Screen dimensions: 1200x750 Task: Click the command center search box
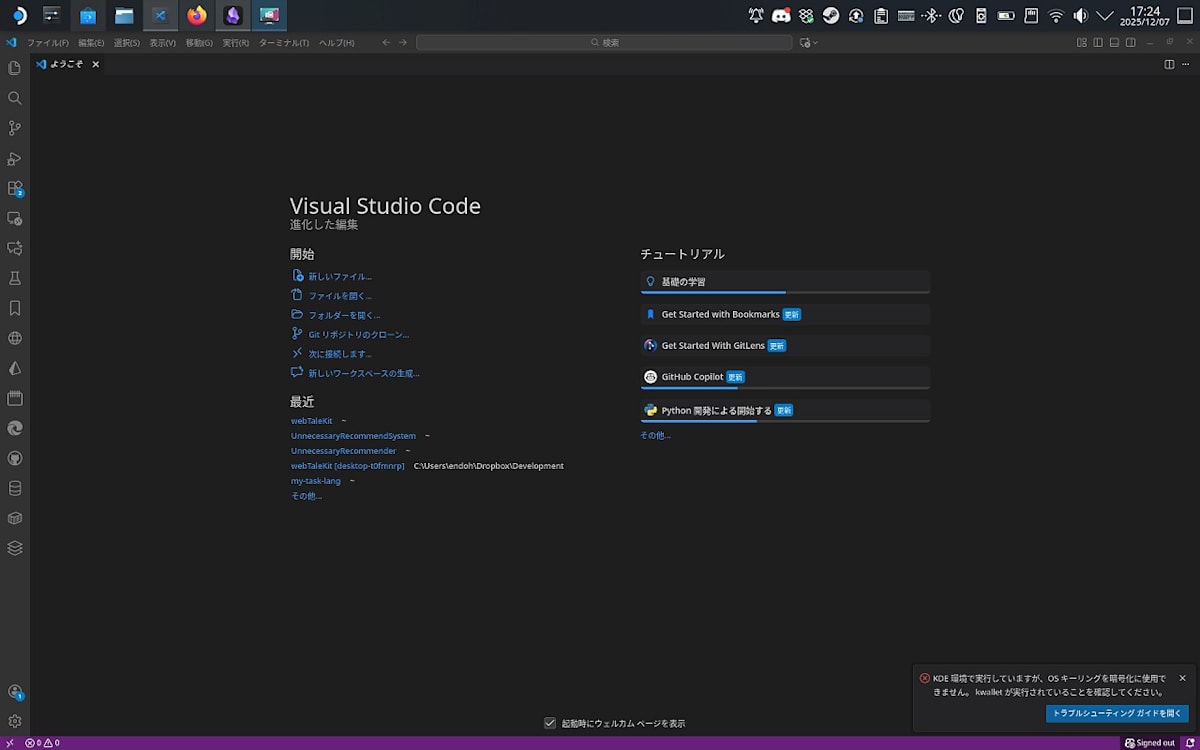click(604, 43)
